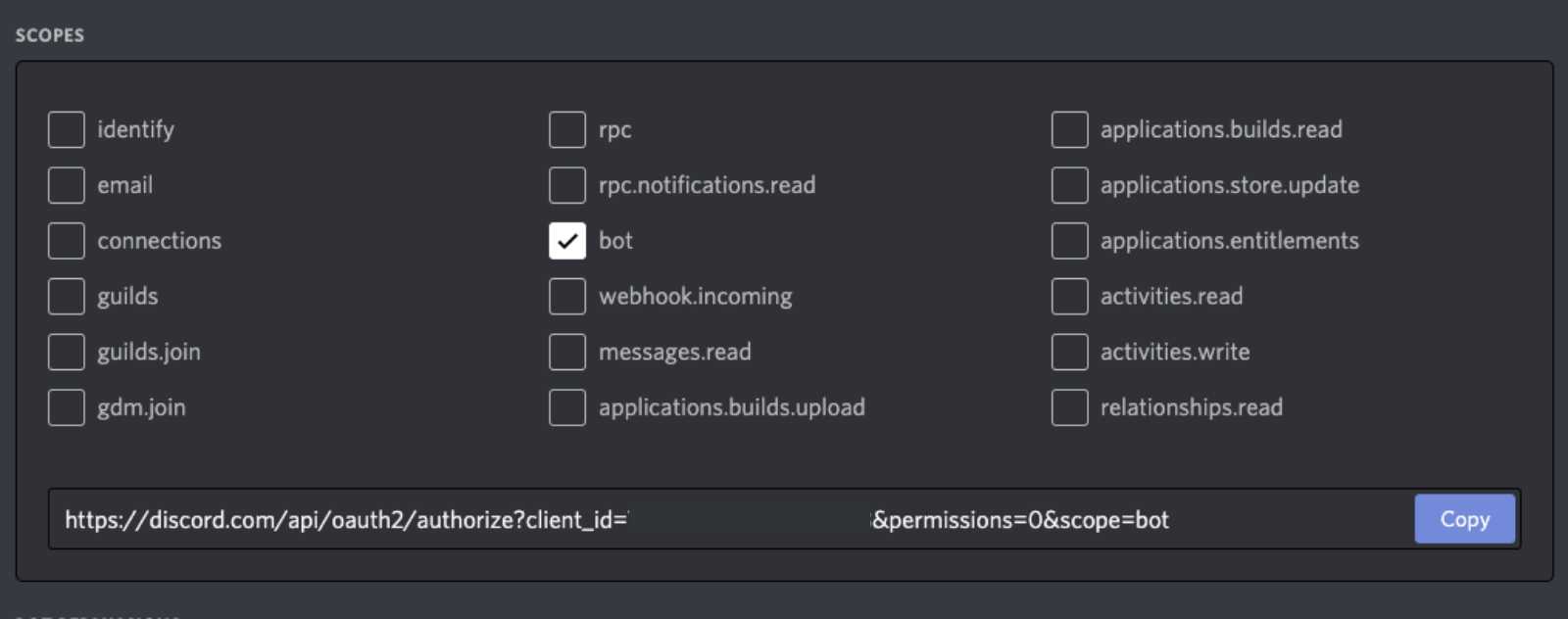Toggle the connections scope checkbox
1568x619 pixels.
(67, 241)
